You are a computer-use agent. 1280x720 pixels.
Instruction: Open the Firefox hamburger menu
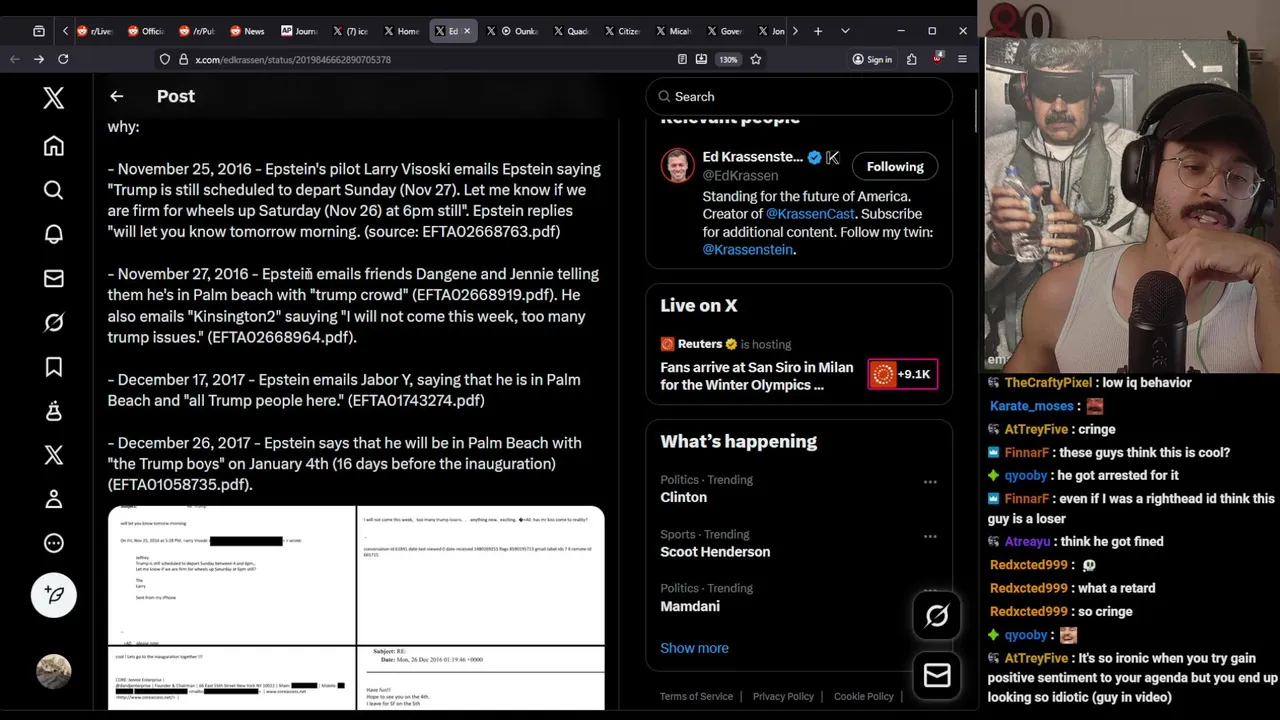pyautogui.click(x=962, y=59)
